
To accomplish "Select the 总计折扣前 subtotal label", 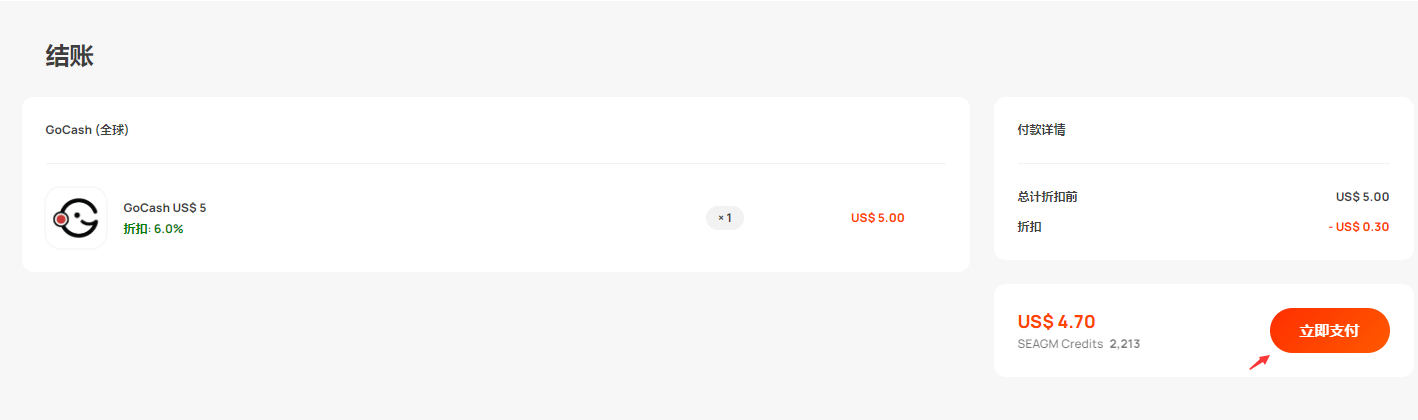I will pyautogui.click(x=1047, y=197).
